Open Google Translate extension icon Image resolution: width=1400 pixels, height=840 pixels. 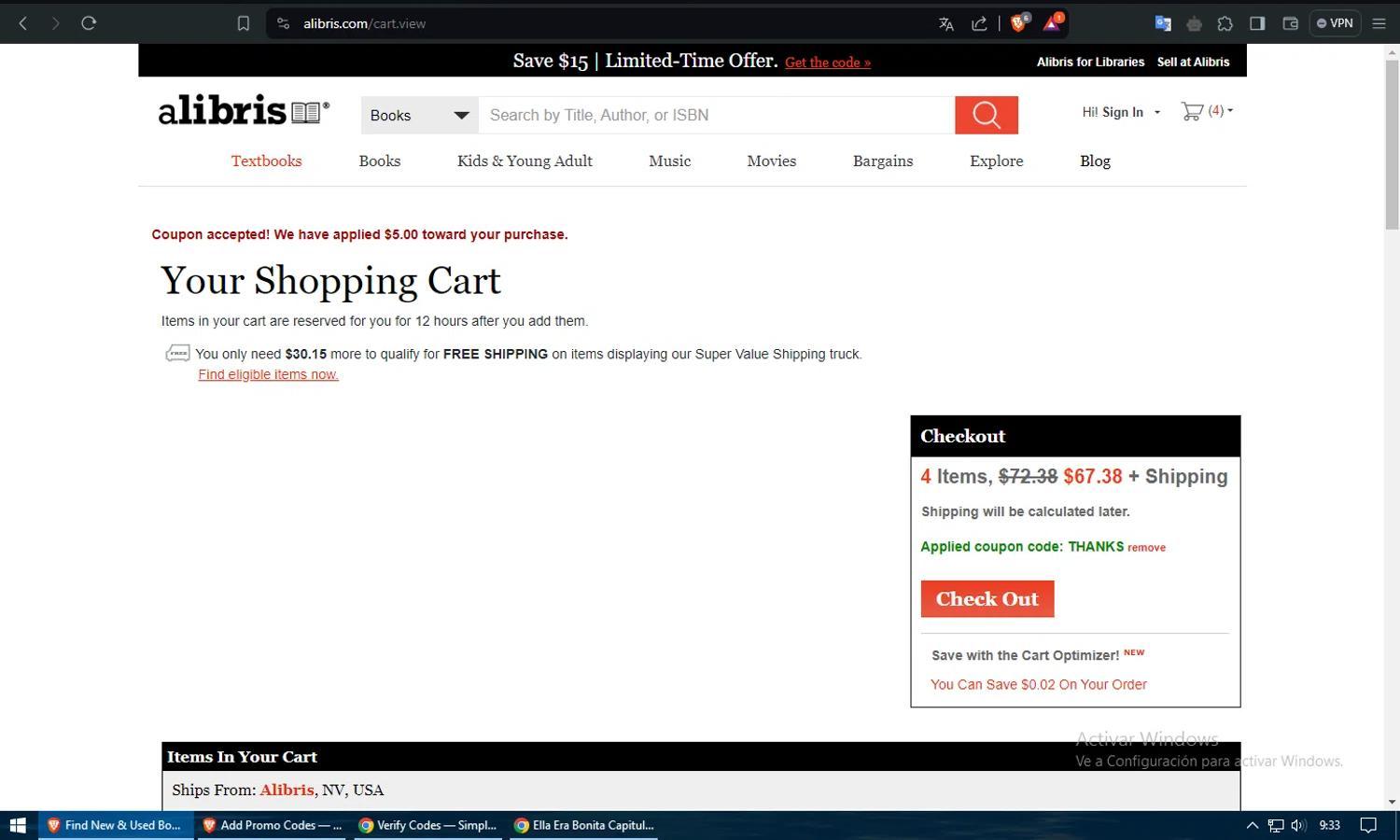coord(1163,23)
